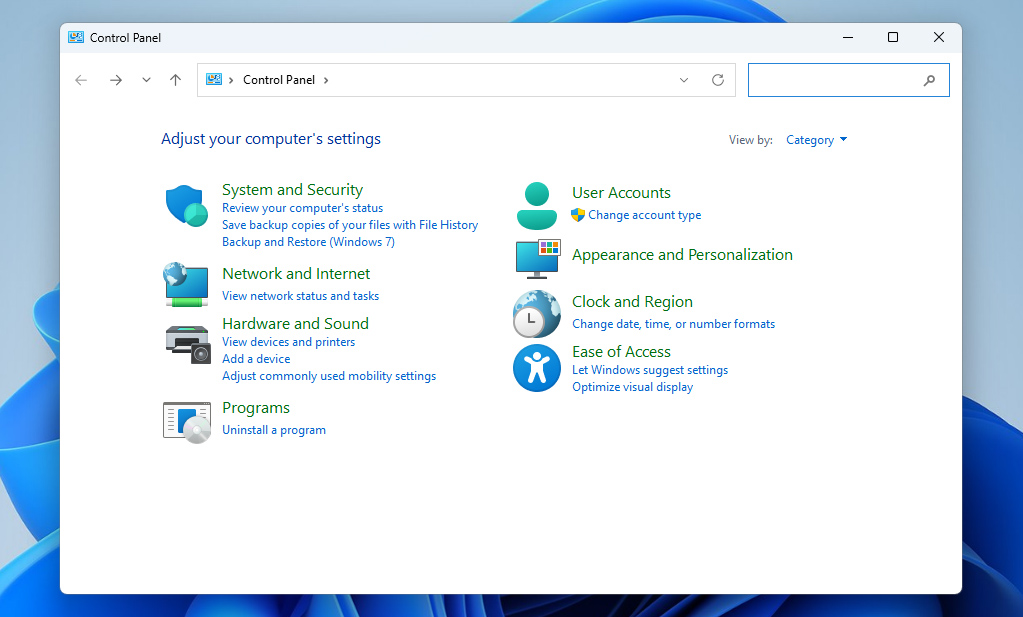The height and width of the screenshot is (617, 1023).
Task: Change date, time, or number formats
Action: pos(673,324)
